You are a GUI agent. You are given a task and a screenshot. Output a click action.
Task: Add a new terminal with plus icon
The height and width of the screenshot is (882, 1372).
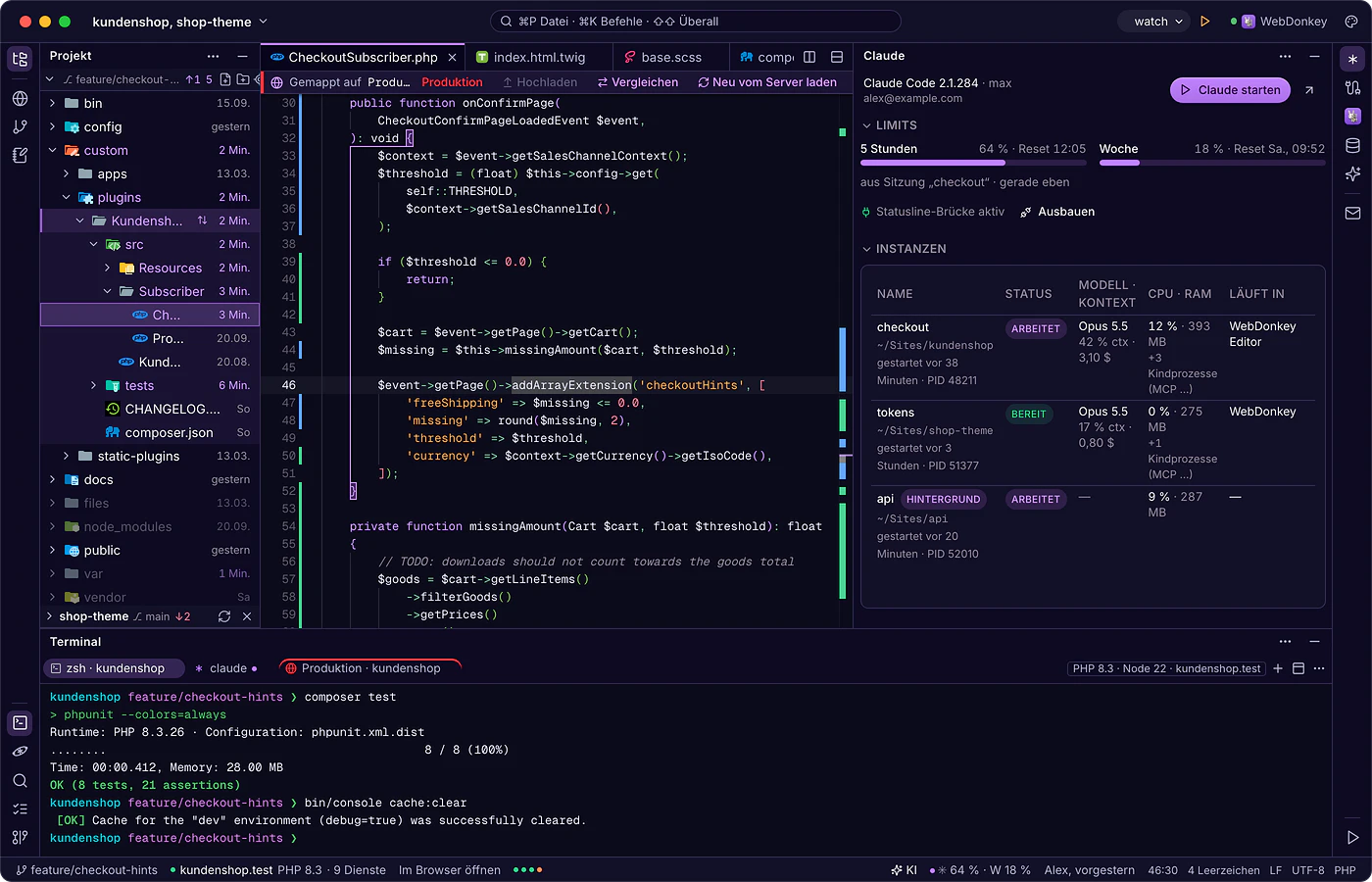pos(1278,668)
